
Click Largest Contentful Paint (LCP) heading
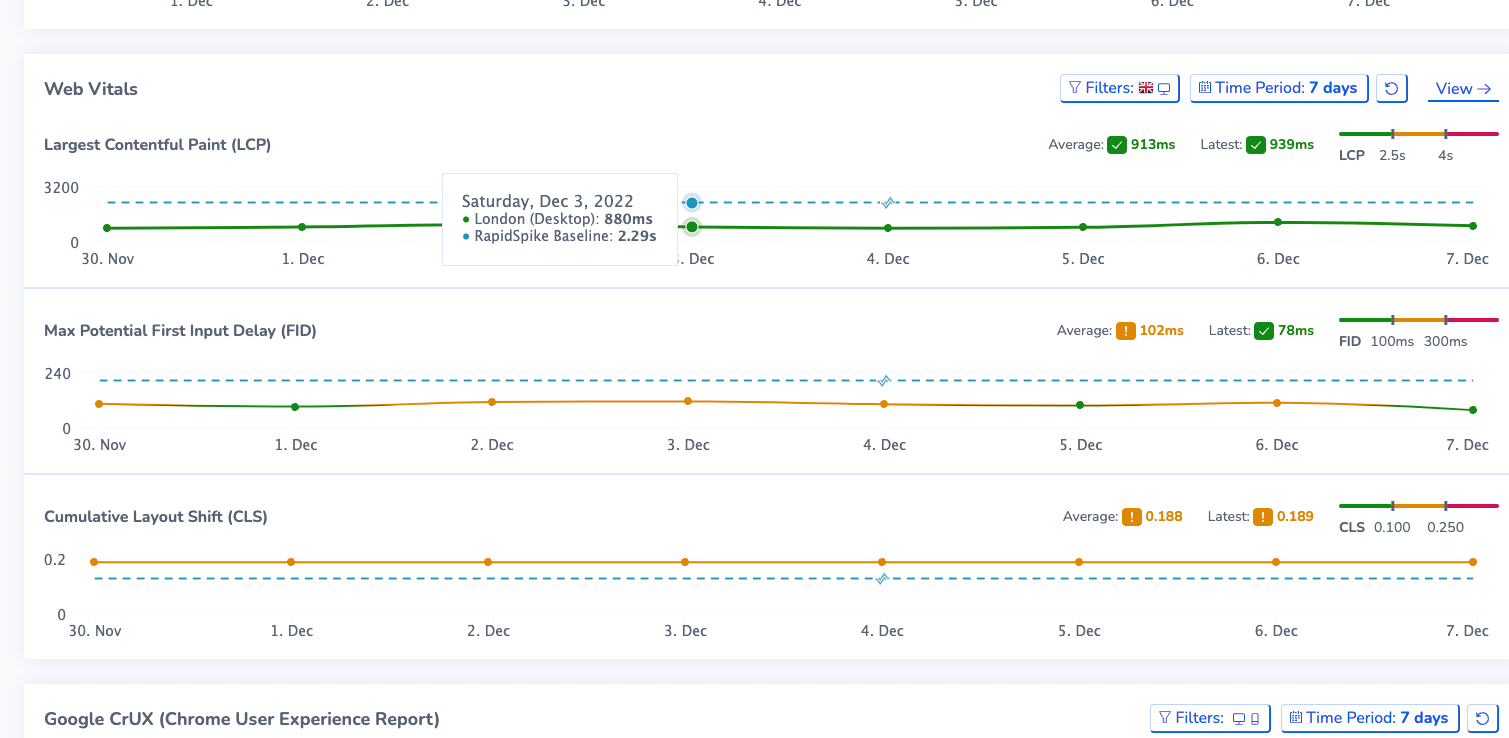click(x=158, y=145)
